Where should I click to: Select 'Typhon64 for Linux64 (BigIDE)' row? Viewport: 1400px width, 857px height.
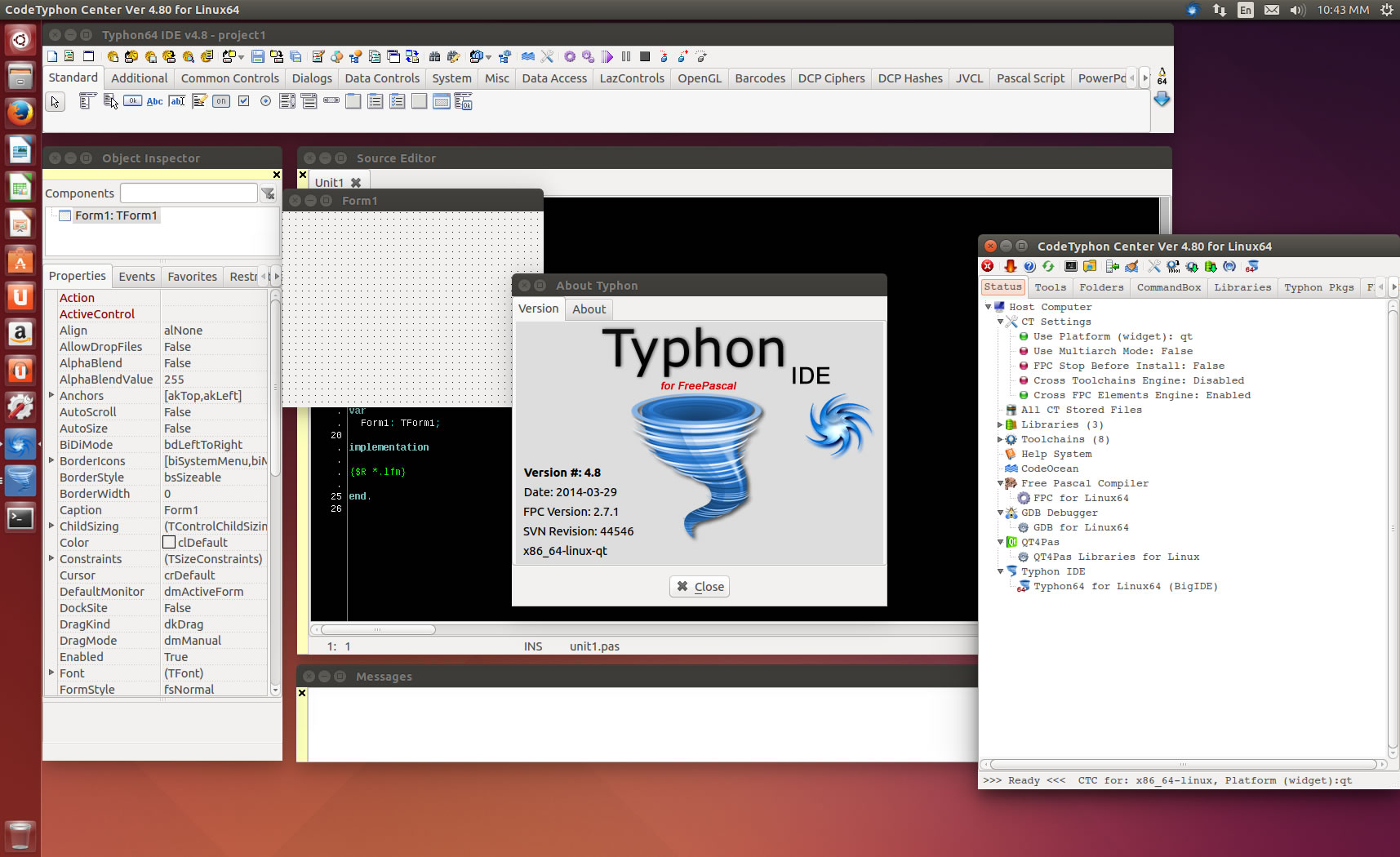1125,586
